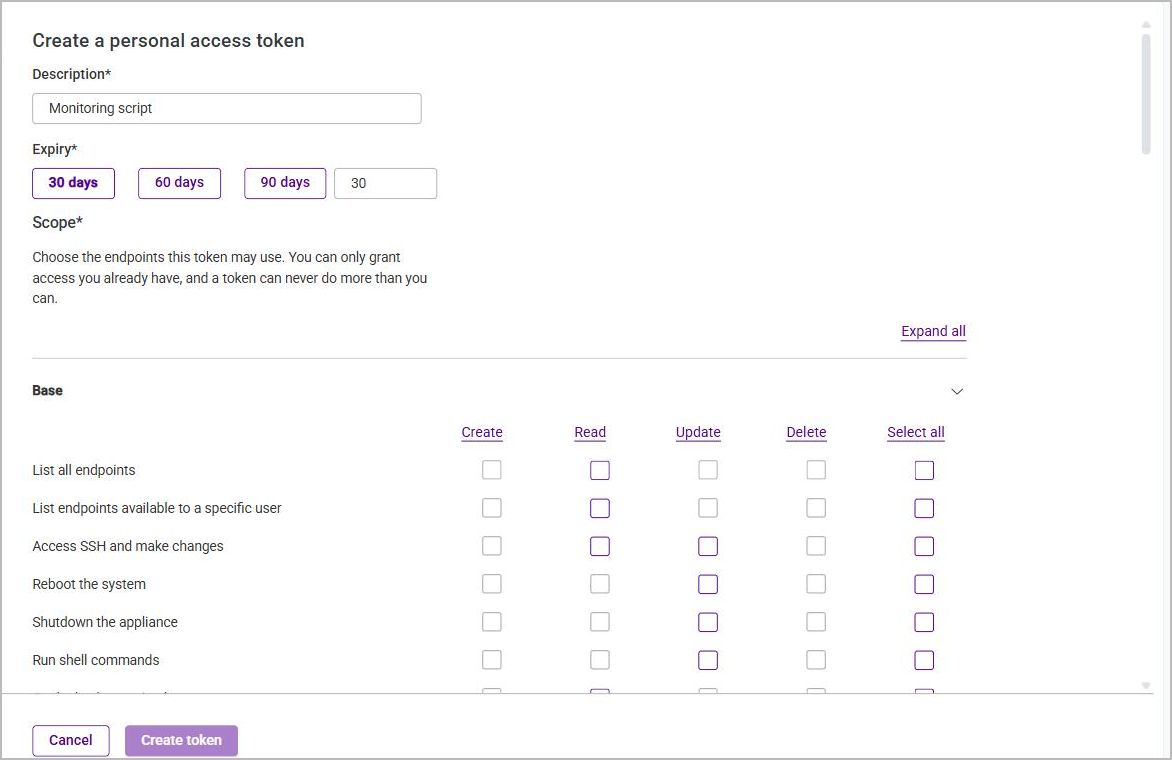Click the 'Create a personal access token' heading
The height and width of the screenshot is (760, 1172).
pyautogui.click(x=168, y=40)
